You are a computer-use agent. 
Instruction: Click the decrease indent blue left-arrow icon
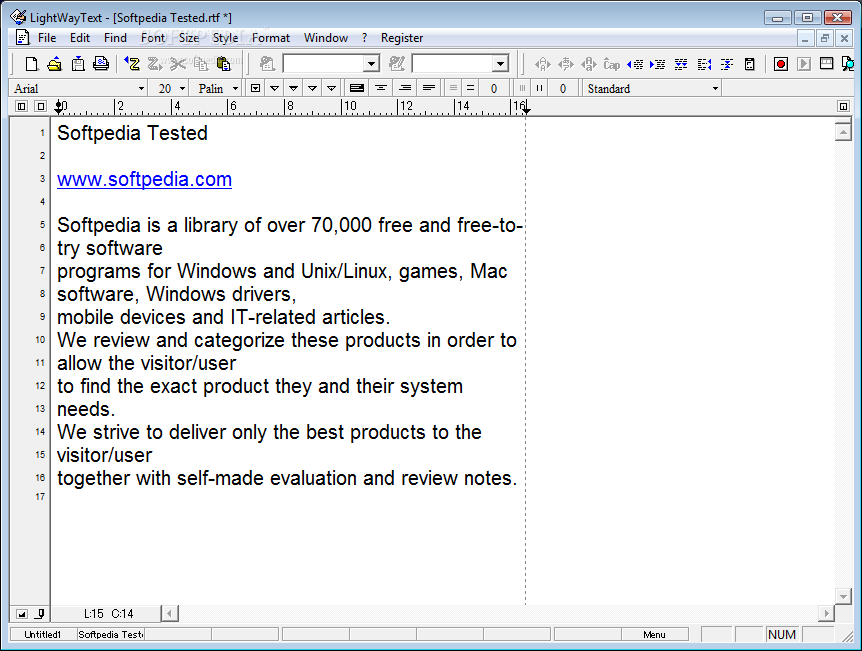pyautogui.click(x=635, y=64)
